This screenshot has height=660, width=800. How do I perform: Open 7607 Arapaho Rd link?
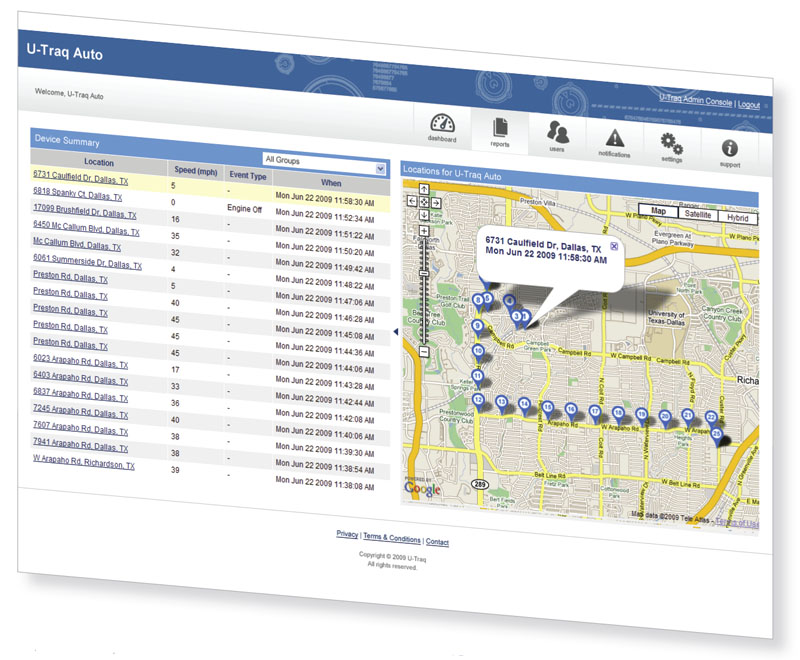81,428
